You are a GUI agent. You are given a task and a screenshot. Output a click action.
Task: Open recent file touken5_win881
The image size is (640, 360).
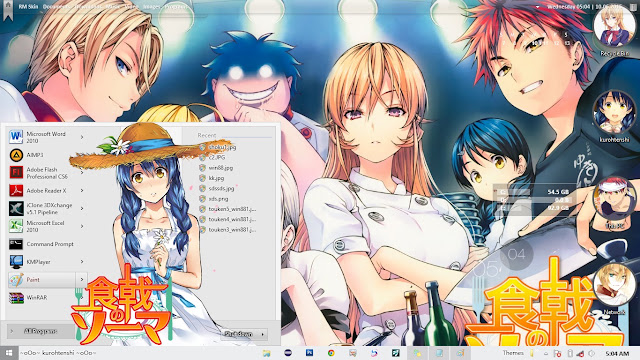pos(228,209)
